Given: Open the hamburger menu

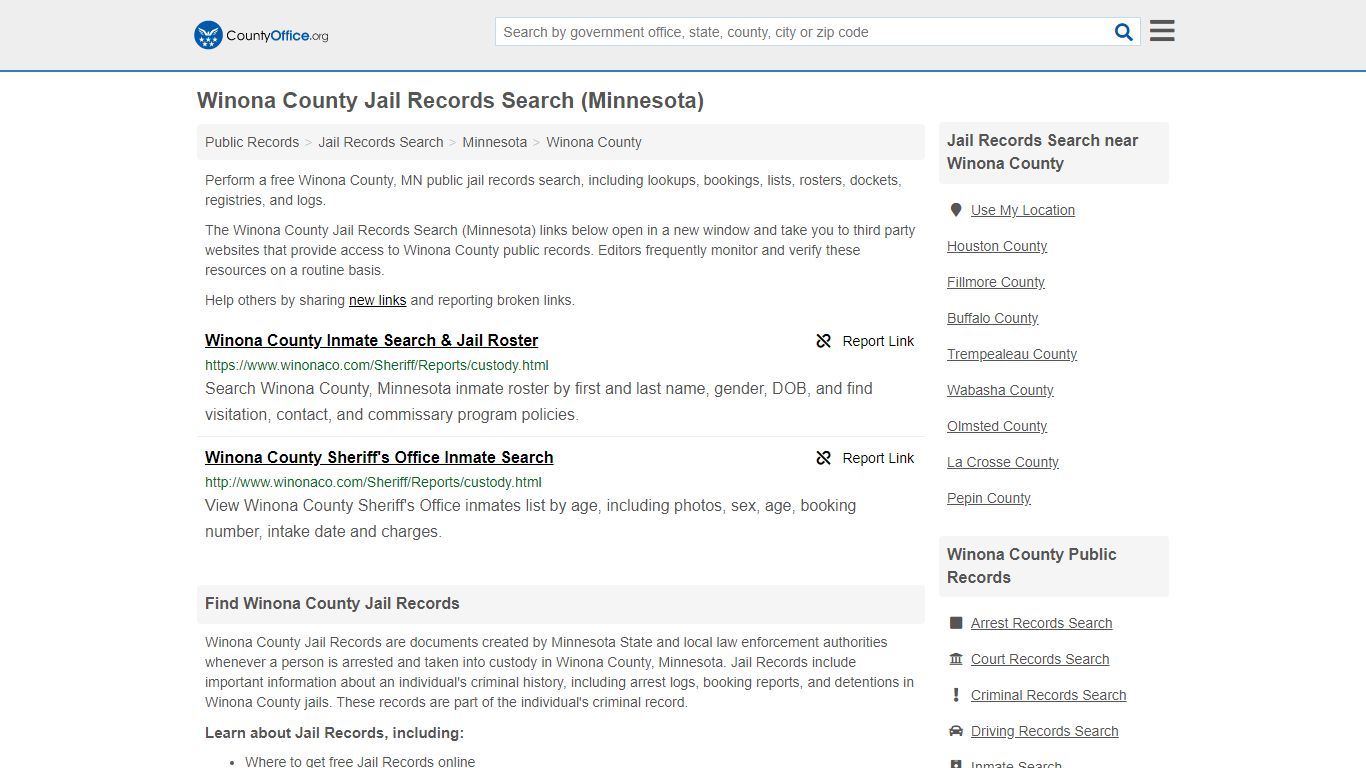Looking at the screenshot, I should coord(1162,31).
